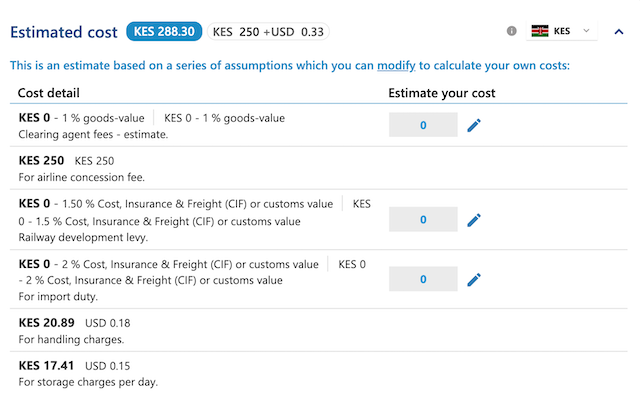Click the handling charges KES 20.89 row

click(x=318, y=330)
